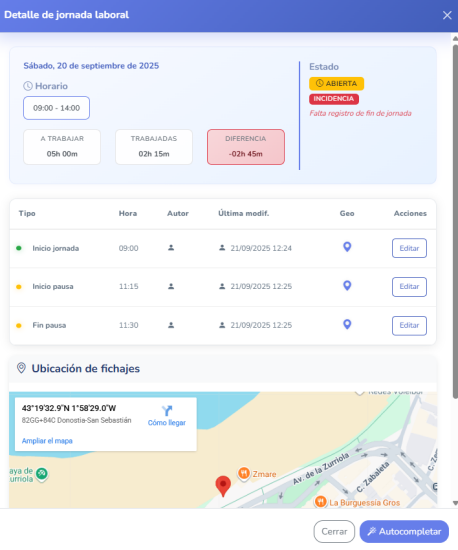Click the Autor column header
This screenshot has height=550, width=458.
pos(178,213)
